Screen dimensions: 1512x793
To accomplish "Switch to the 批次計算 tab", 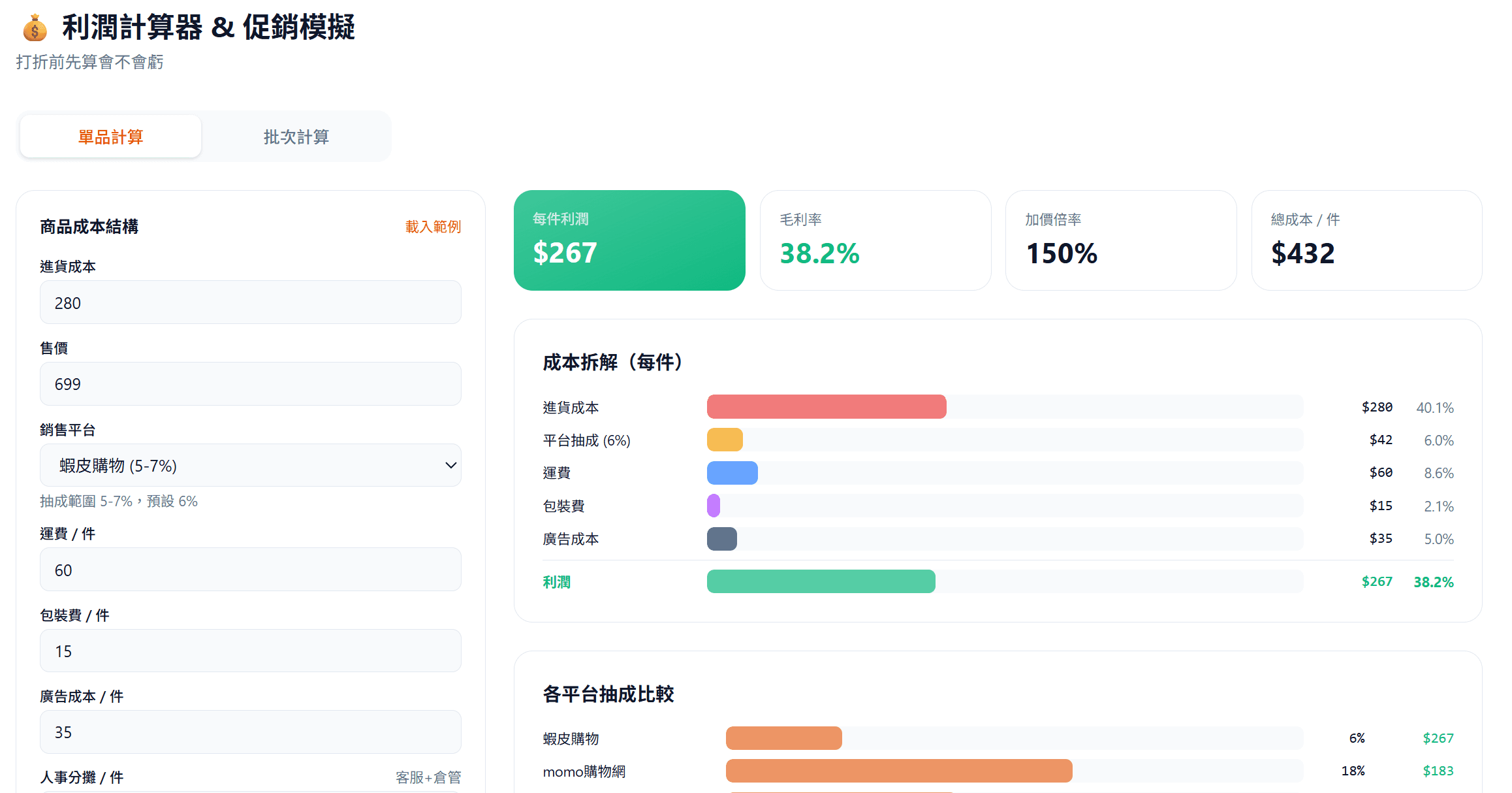I will pos(296,137).
